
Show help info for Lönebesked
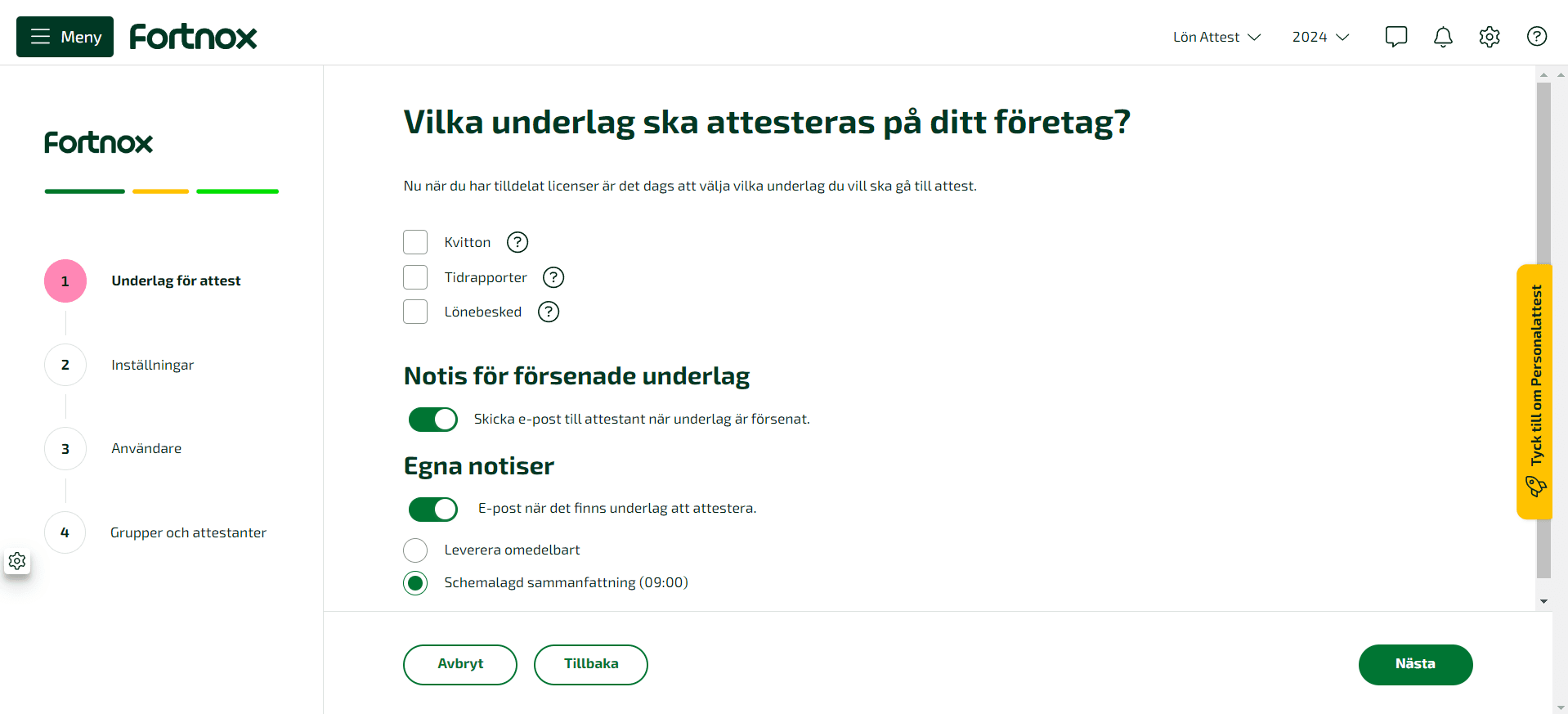[549, 312]
